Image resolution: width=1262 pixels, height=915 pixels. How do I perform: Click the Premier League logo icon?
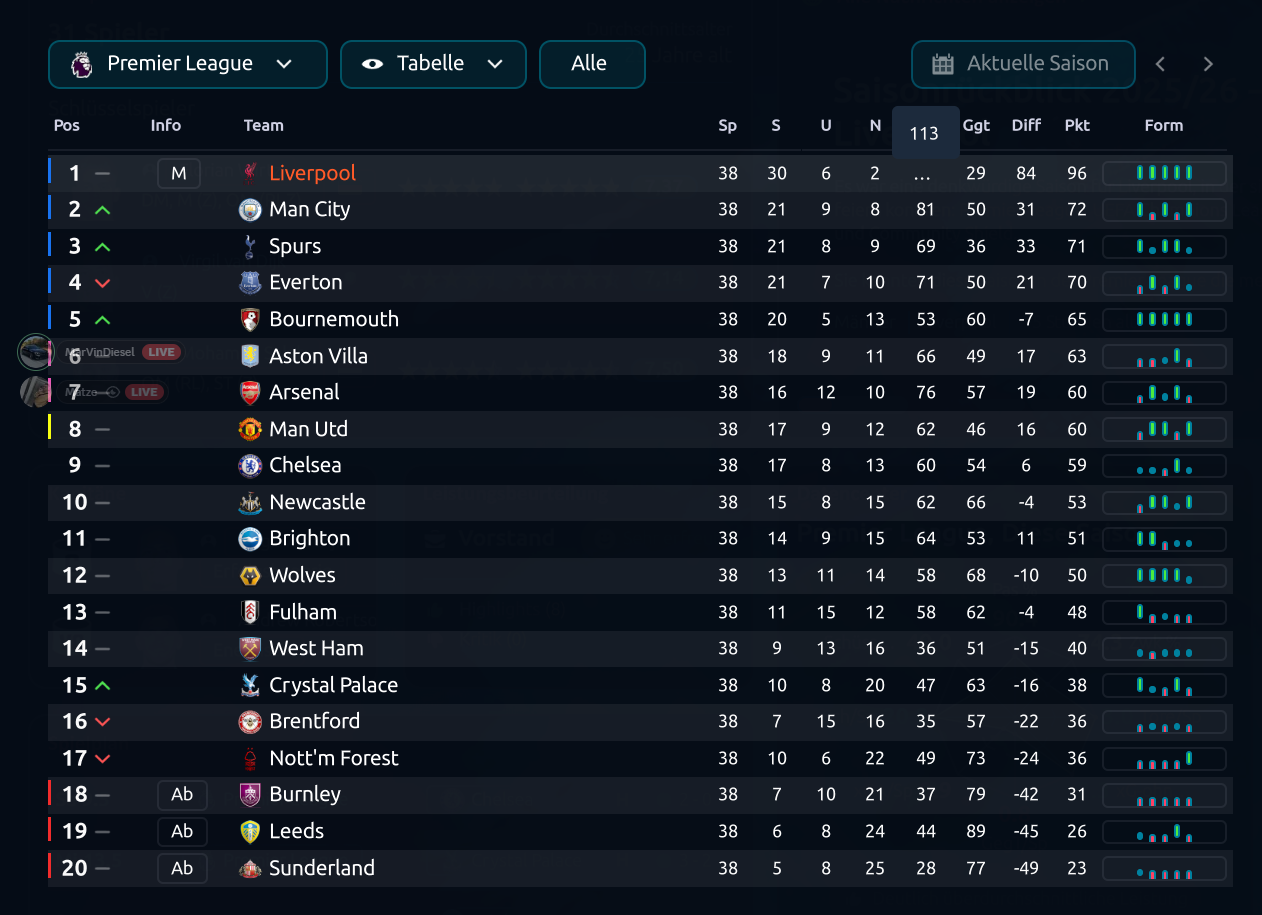click(x=82, y=64)
